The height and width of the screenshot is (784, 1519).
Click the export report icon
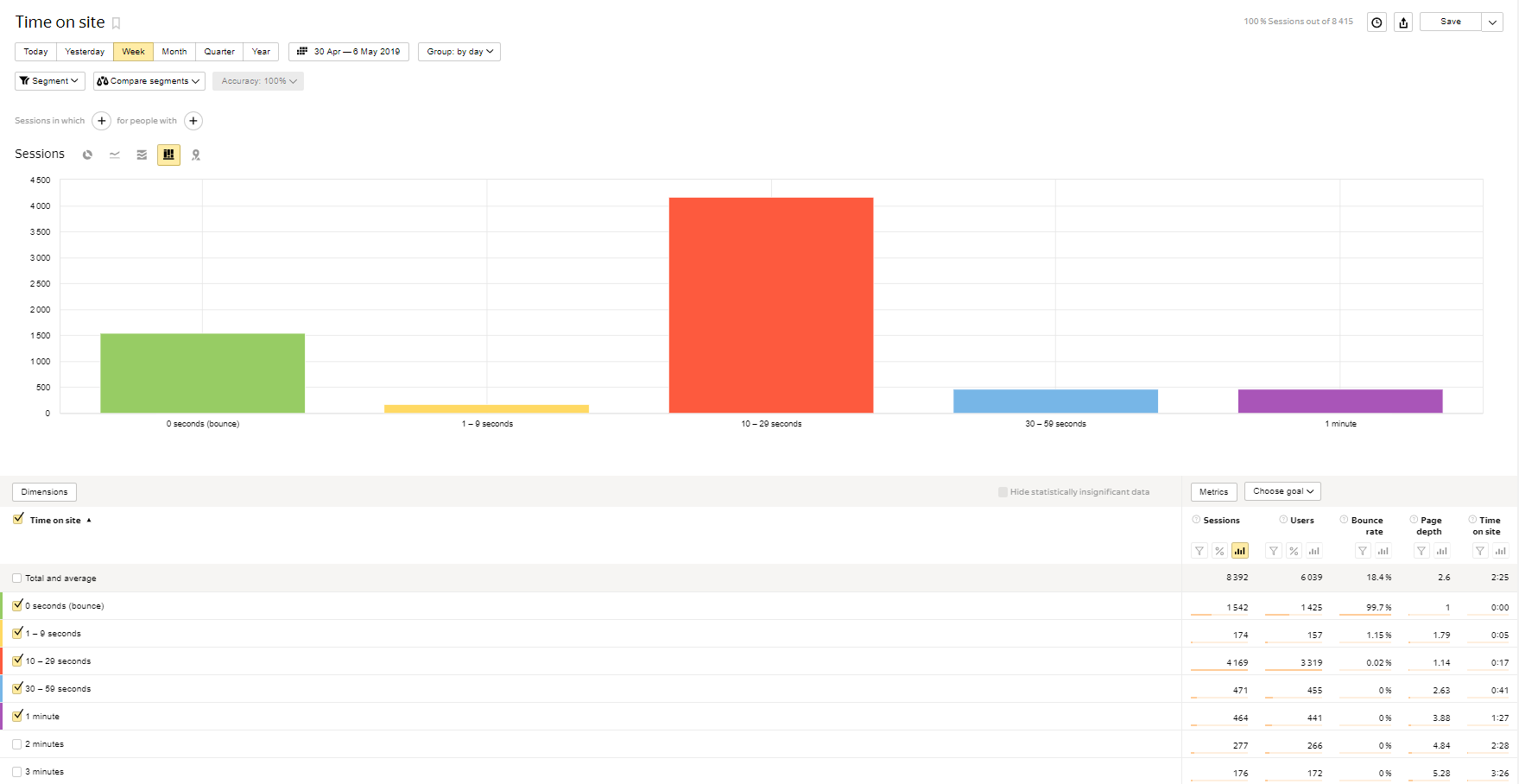pos(1403,22)
